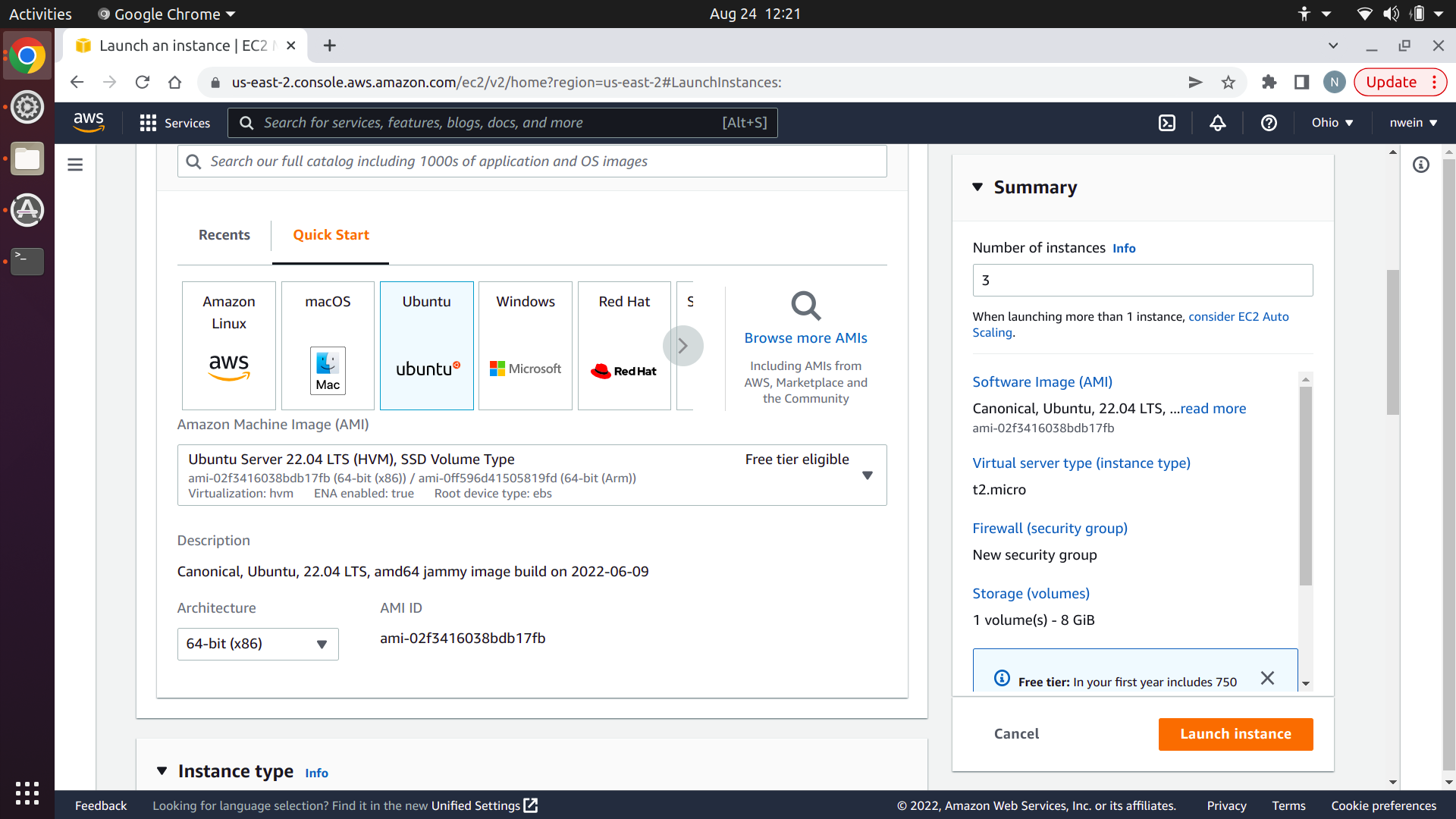This screenshot has width=1456, height=819.
Task: Click the Launch instance button
Action: 1235,734
